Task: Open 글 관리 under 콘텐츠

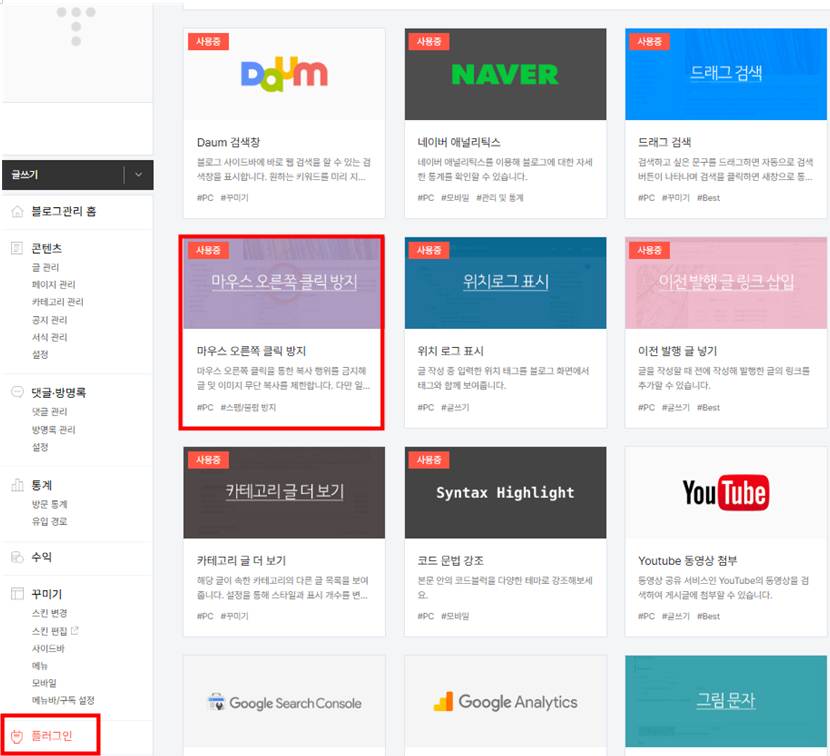Action: 46,267
